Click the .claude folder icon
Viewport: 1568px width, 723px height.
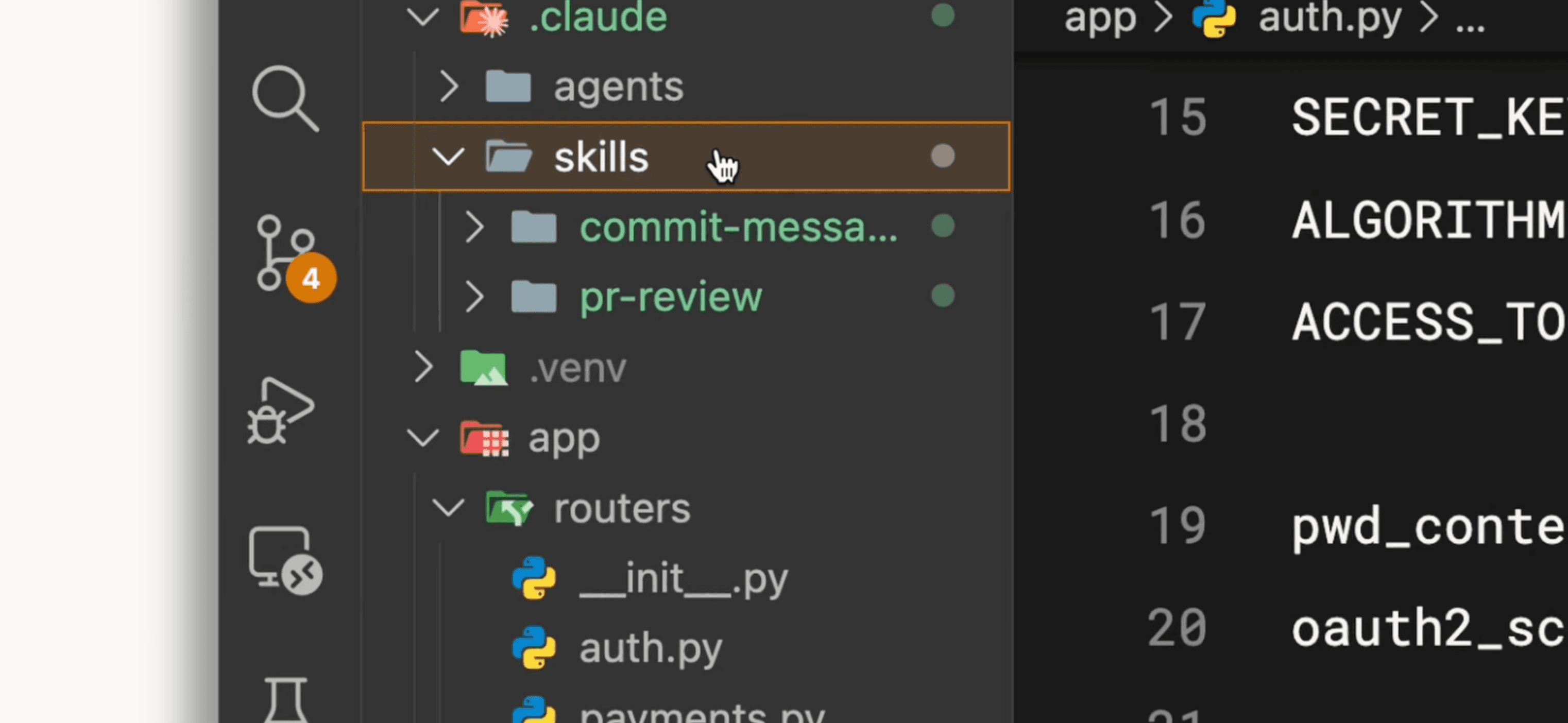pyautogui.click(x=483, y=17)
